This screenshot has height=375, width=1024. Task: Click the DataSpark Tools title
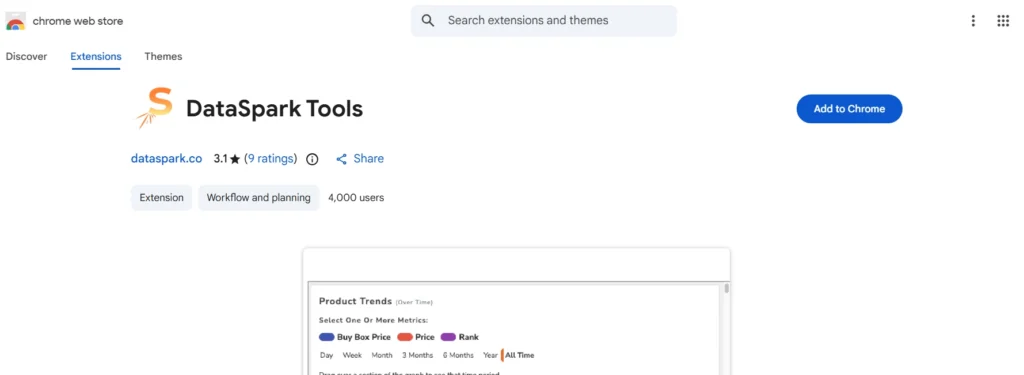point(274,108)
